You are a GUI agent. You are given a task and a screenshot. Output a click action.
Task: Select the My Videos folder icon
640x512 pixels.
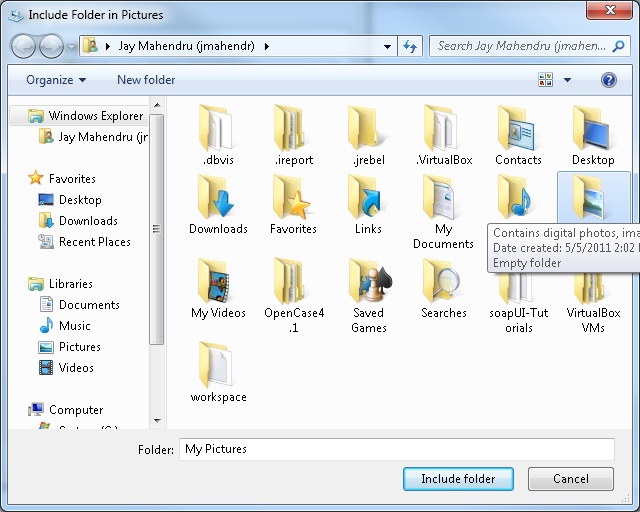215,281
